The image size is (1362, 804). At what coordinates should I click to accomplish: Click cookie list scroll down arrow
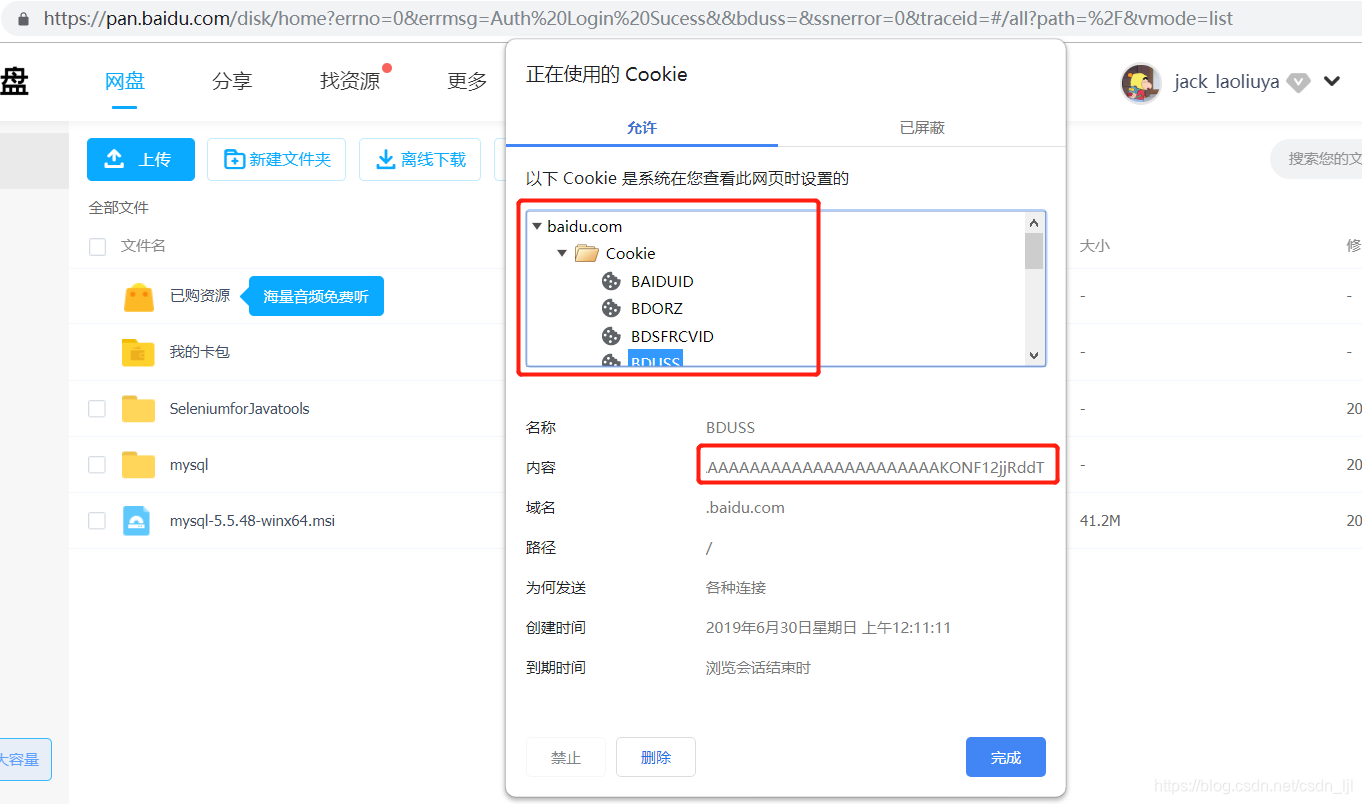tap(1034, 355)
